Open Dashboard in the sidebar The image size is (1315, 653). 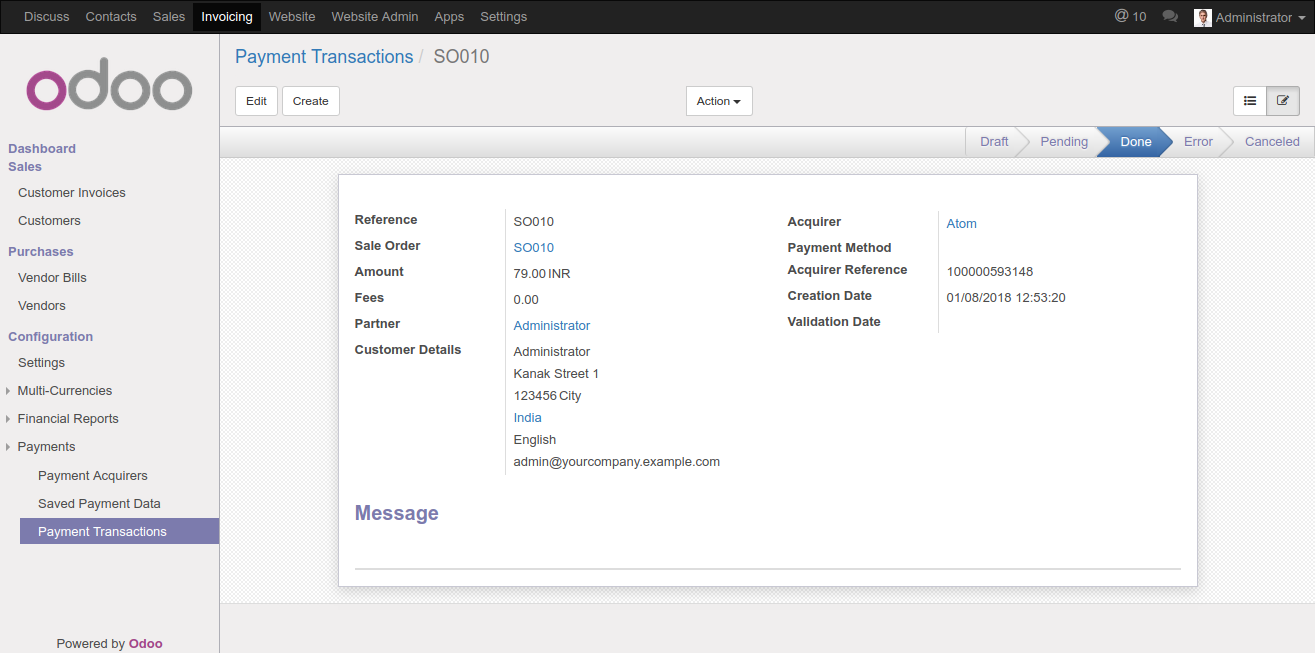point(42,149)
